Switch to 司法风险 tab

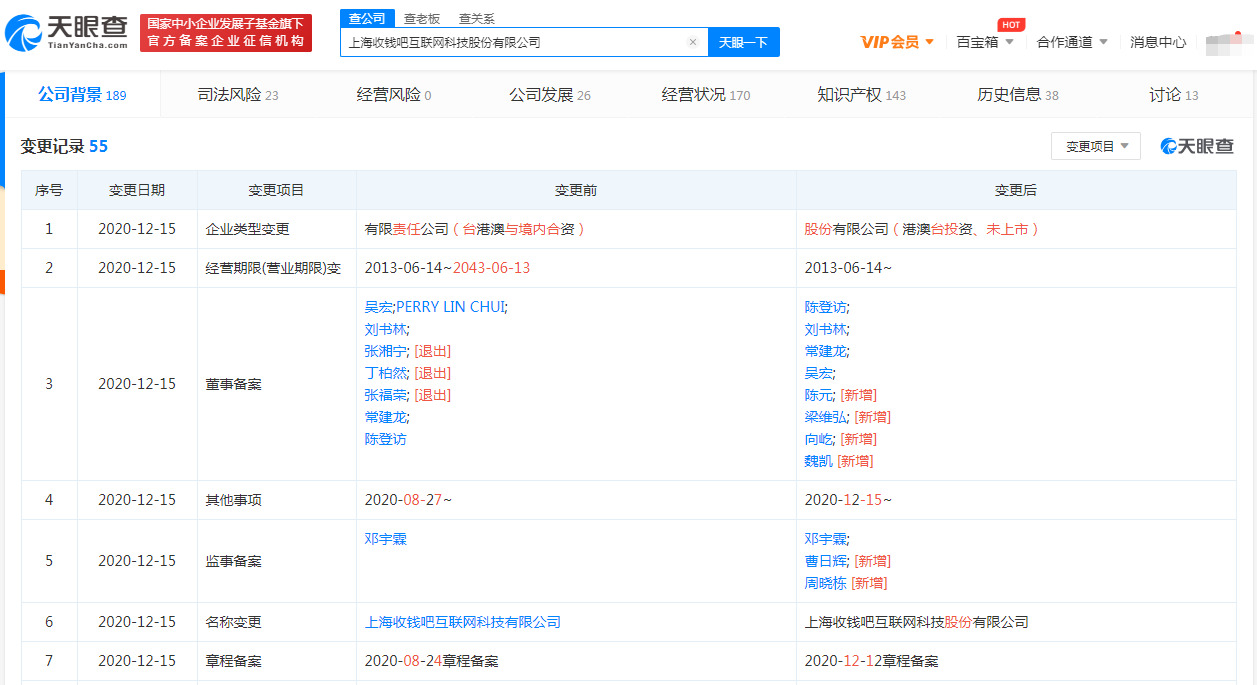point(238,95)
